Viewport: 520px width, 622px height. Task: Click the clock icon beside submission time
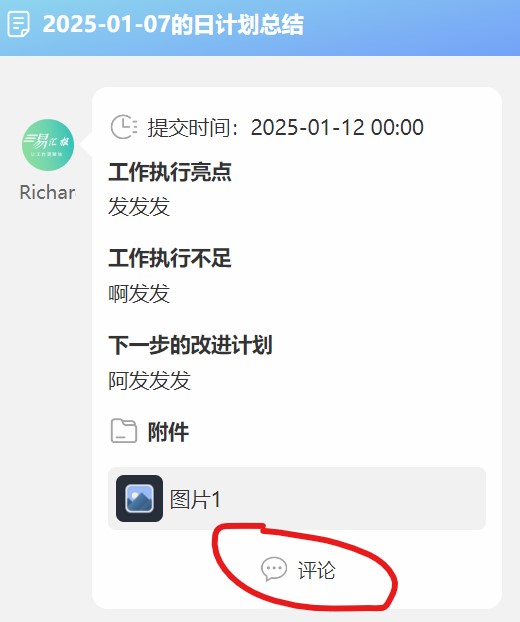(124, 127)
